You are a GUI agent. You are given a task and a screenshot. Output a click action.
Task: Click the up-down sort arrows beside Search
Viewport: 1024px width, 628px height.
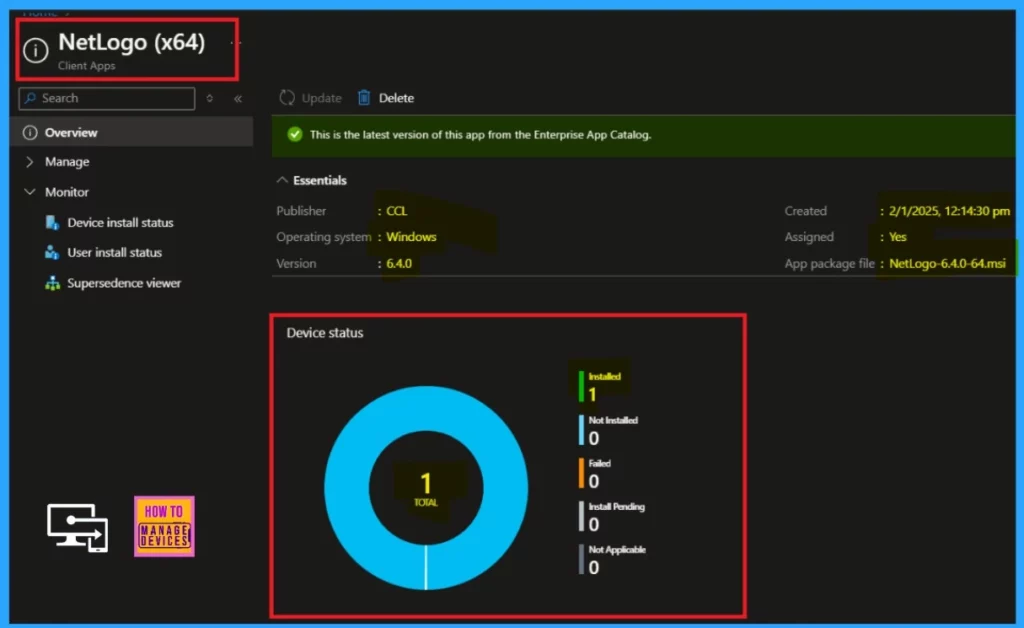(210, 99)
